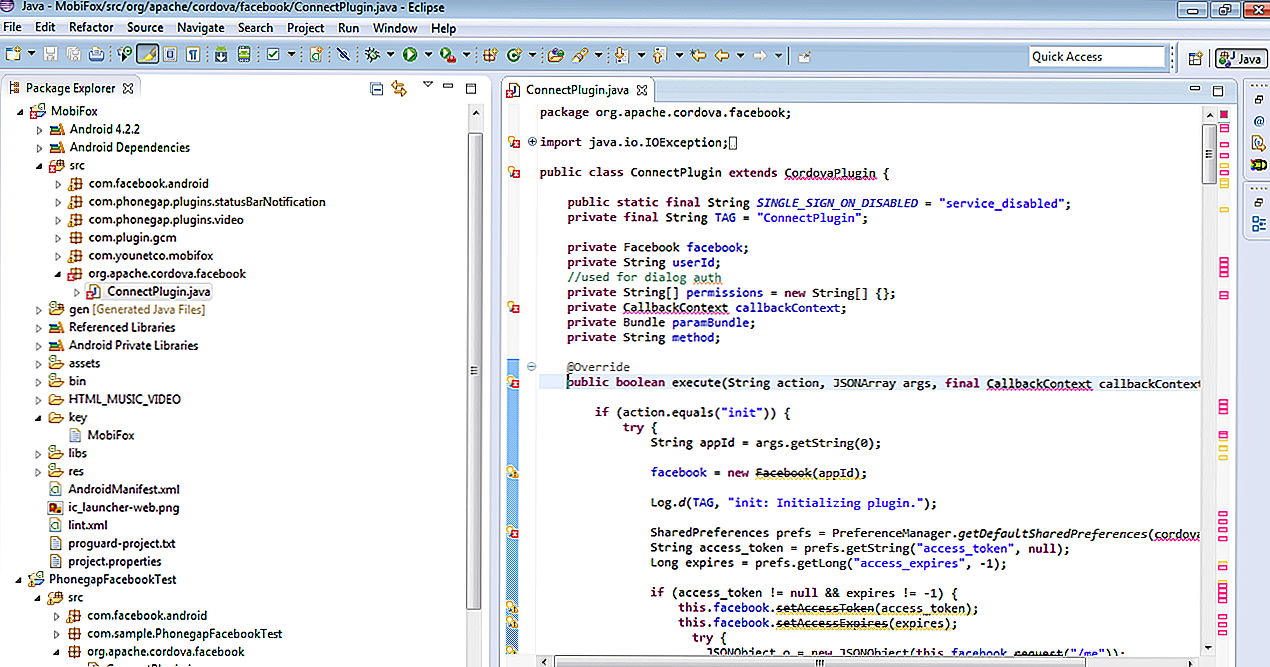Click inside the Quick Access field
The width and height of the screenshot is (1270, 667).
(x=1095, y=56)
